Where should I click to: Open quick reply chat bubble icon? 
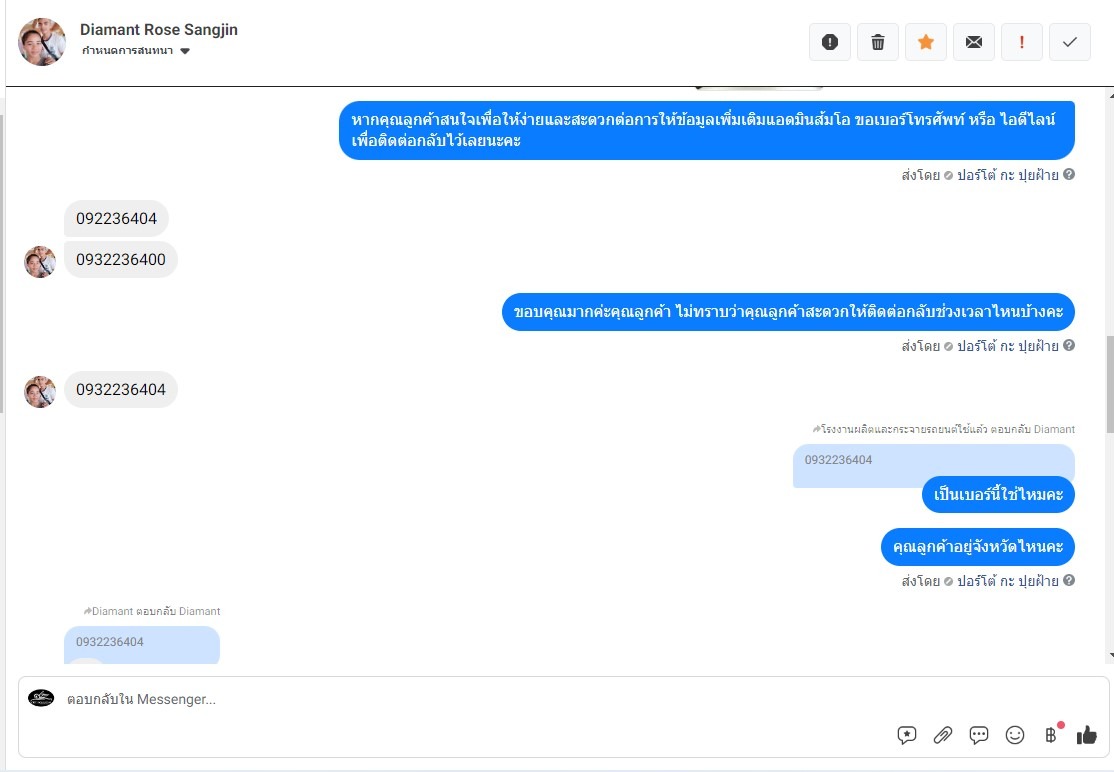tap(979, 735)
